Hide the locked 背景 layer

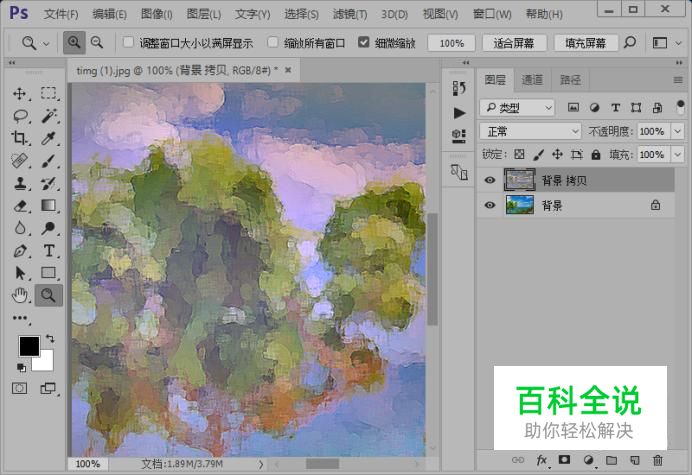tap(490, 205)
